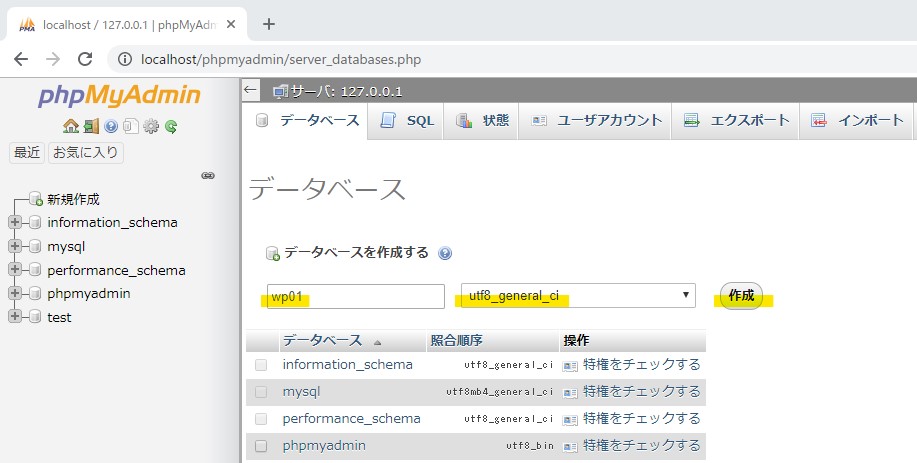Click the 新規作成 database icon in tree
917x463 pixels.
[x=36, y=199]
